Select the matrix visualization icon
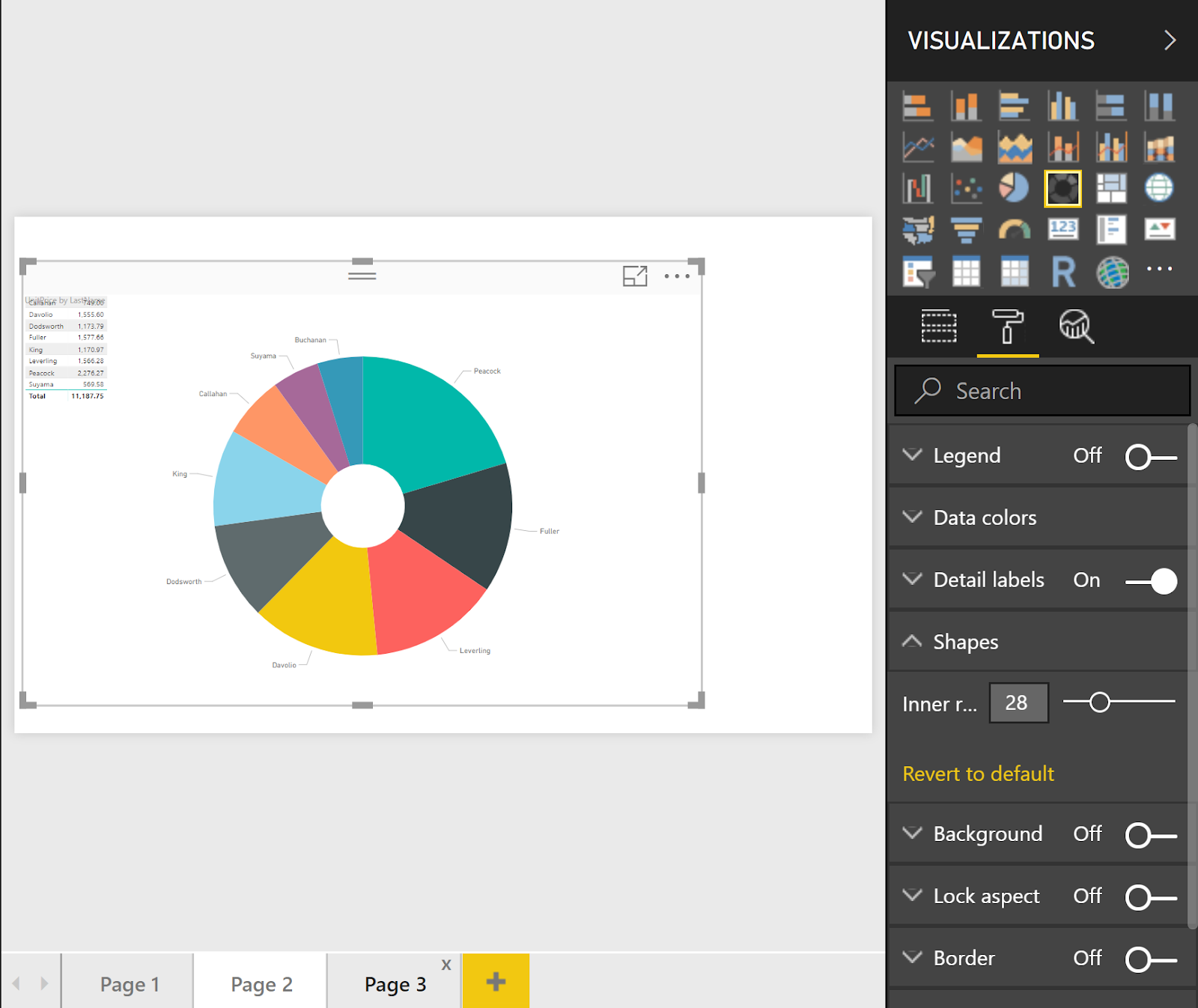The width and height of the screenshot is (1198, 1008). tap(1015, 271)
